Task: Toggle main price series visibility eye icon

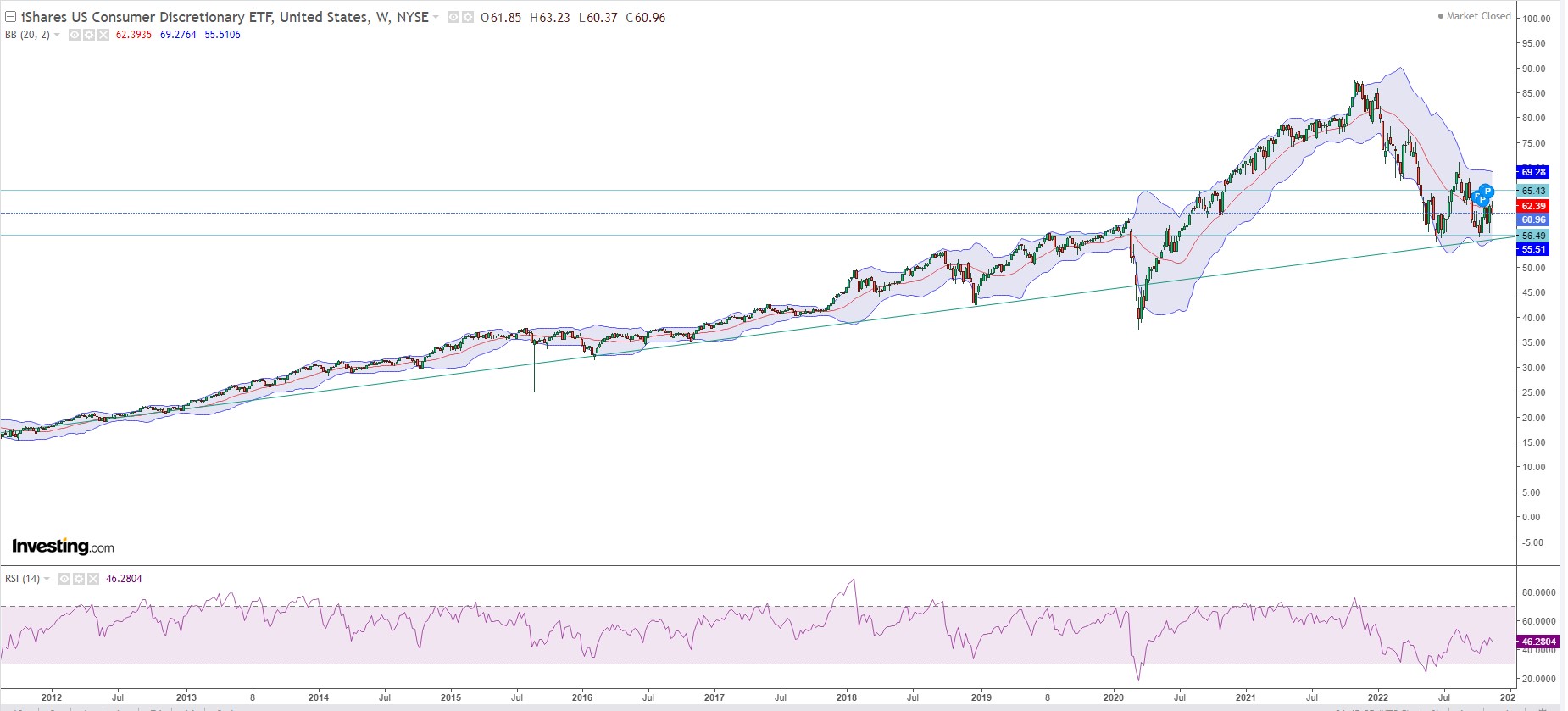Action: (453, 17)
